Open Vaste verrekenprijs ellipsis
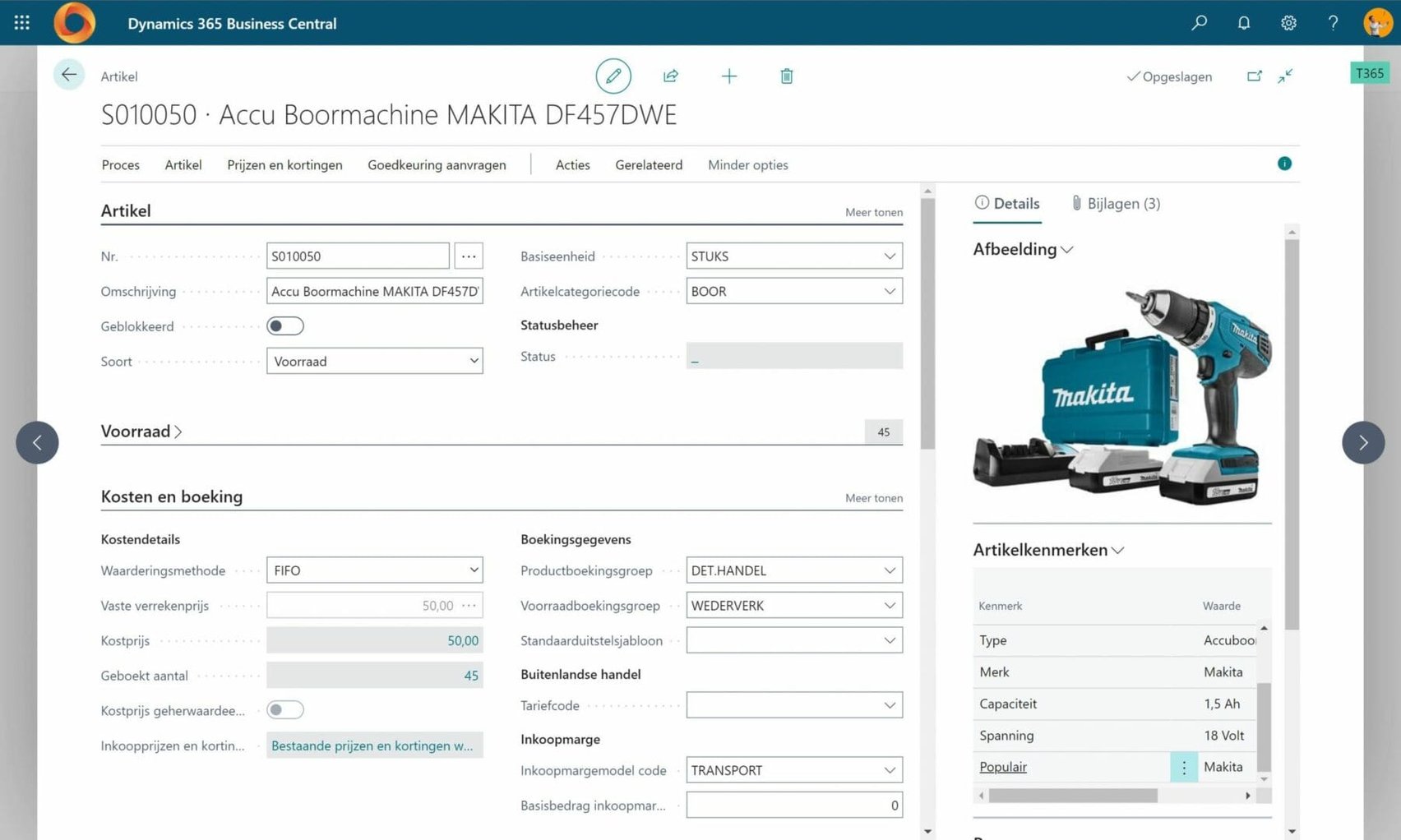The height and width of the screenshot is (840, 1401). point(469,606)
